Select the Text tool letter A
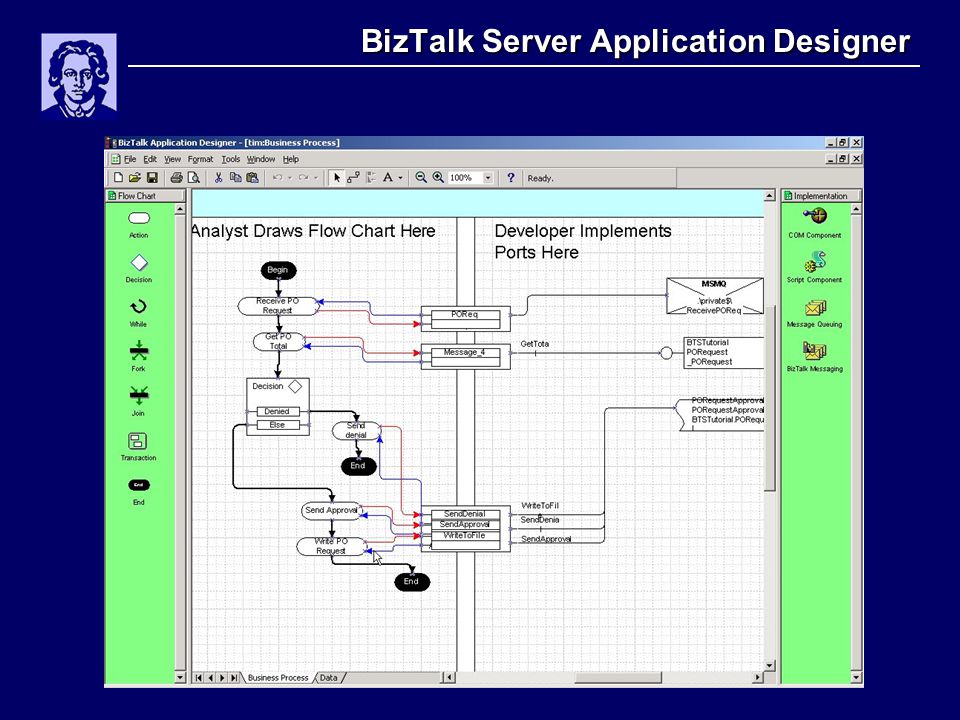 [x=388, y=178]
